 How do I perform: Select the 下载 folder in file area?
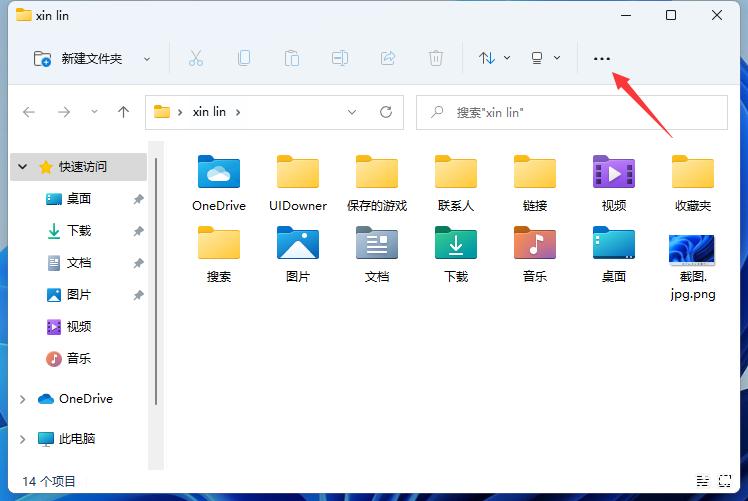456,255
